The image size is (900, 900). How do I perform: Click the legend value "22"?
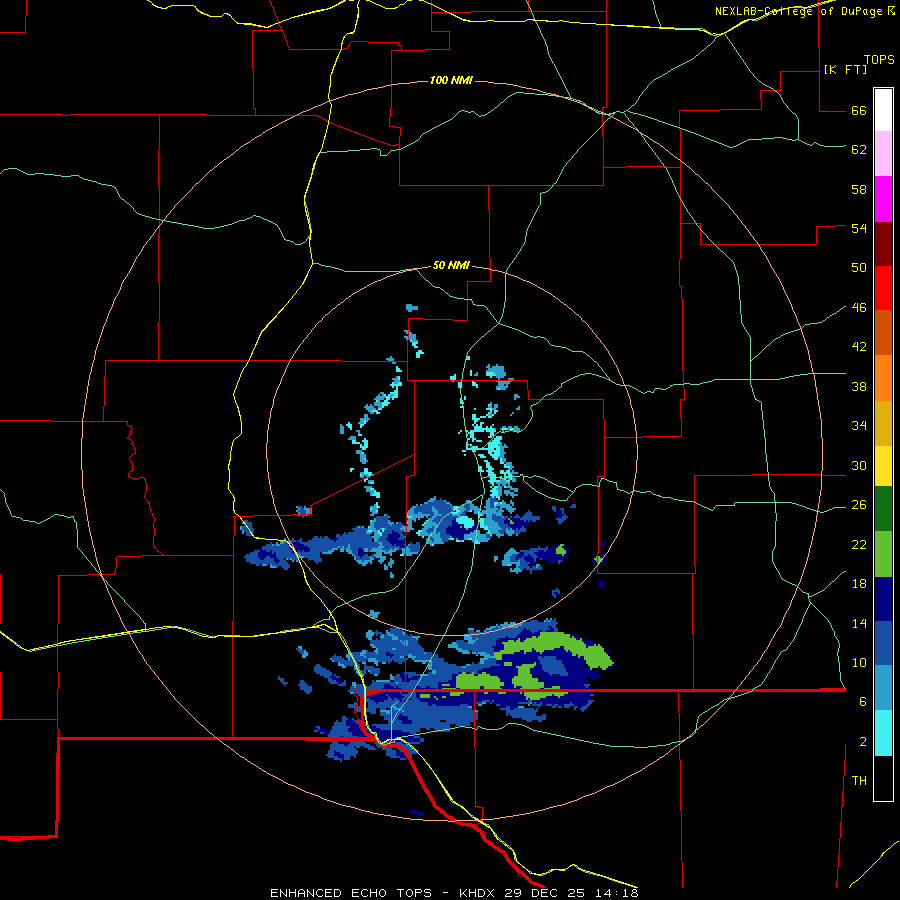point(859,545)
